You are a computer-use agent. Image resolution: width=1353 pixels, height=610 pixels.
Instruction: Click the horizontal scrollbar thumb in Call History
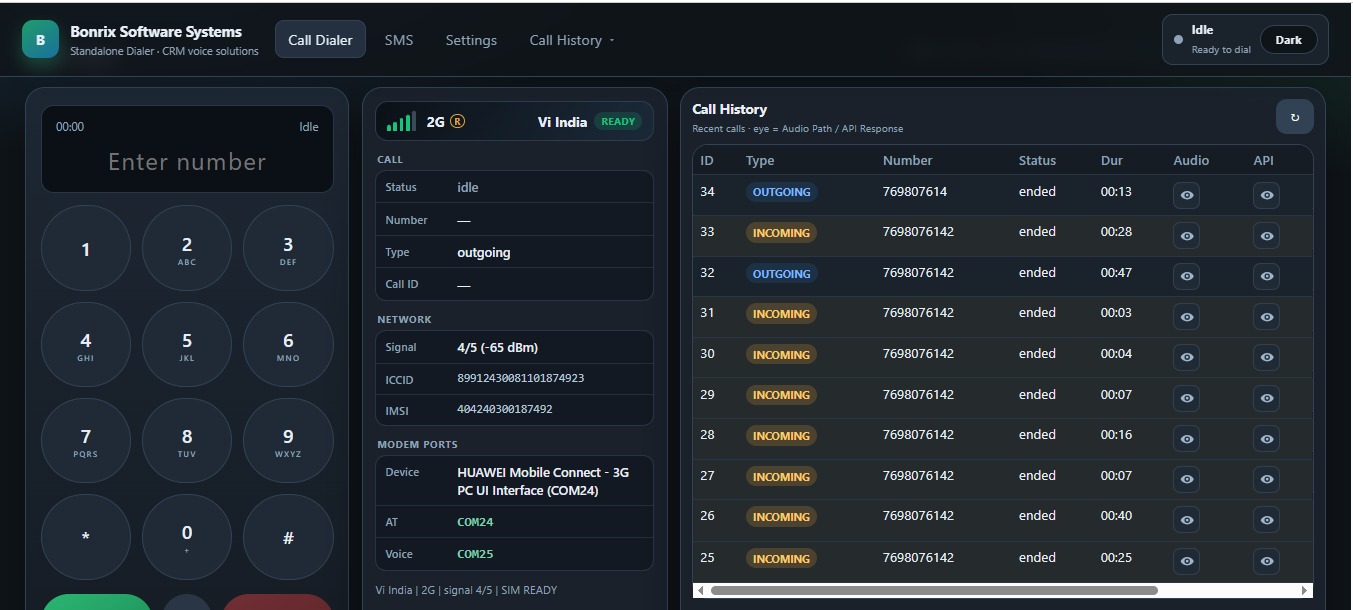click(933, 590)
